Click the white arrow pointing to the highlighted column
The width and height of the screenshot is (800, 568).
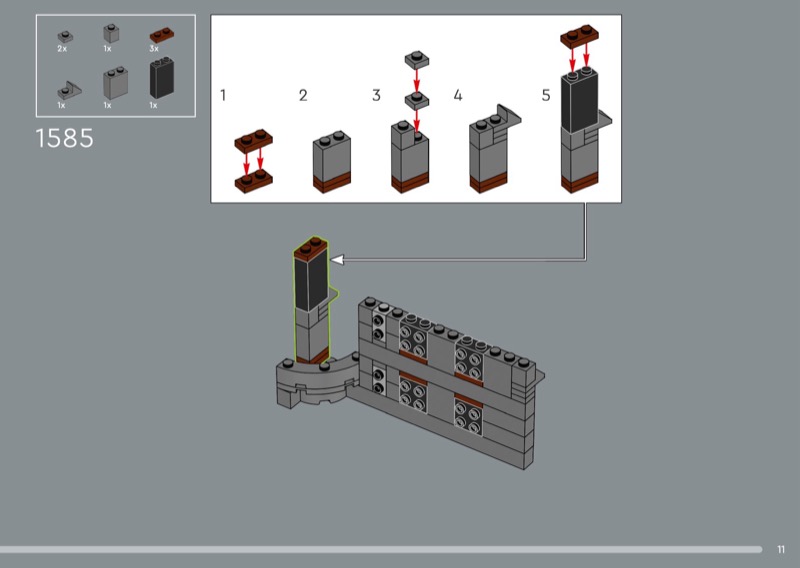pos(338,259)
